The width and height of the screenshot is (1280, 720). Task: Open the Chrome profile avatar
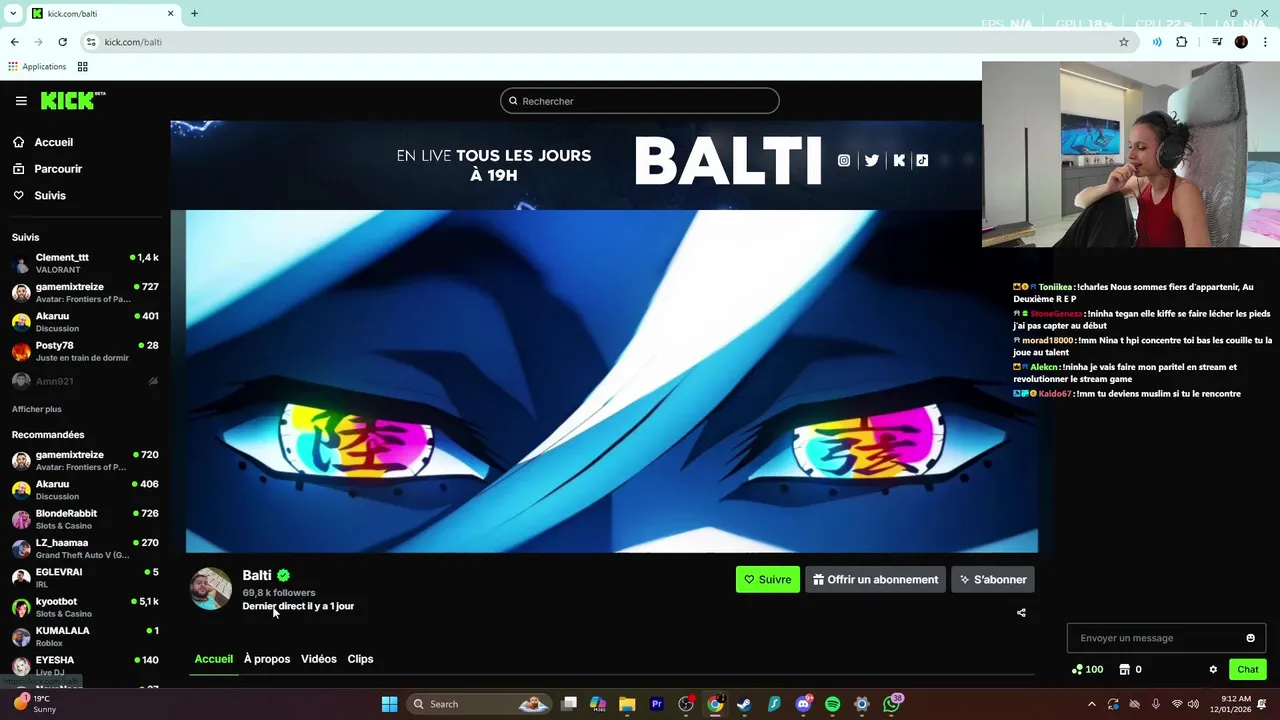point(1241,42)
